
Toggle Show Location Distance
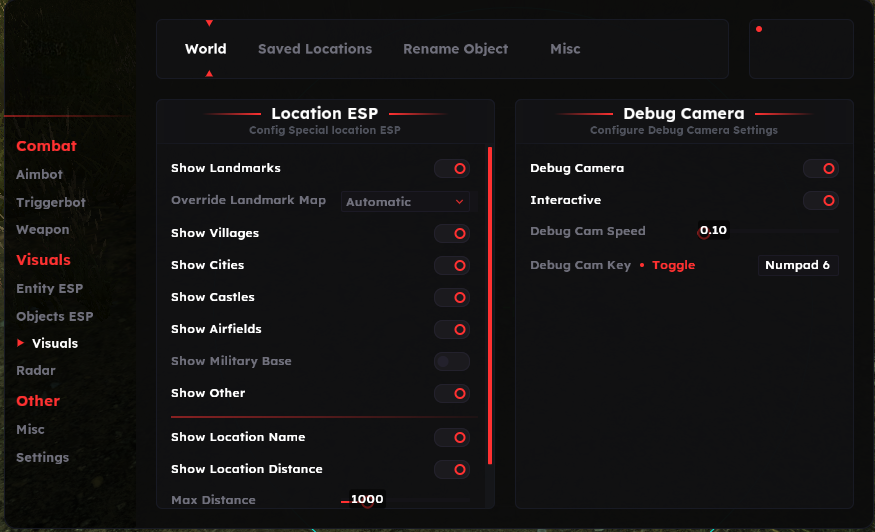tap(452, 469)
